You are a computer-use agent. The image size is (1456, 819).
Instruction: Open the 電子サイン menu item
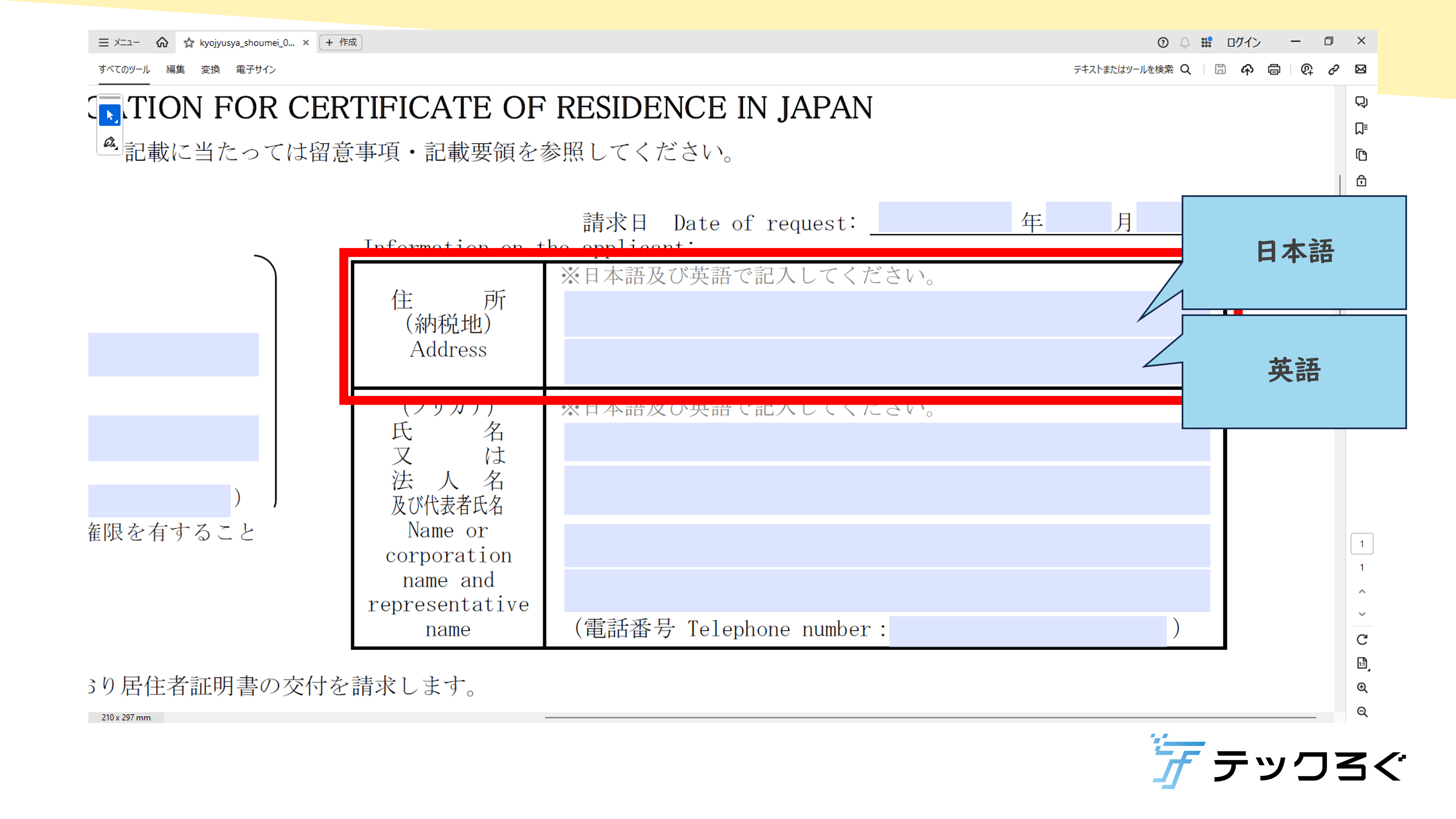[x=255, y=69]
